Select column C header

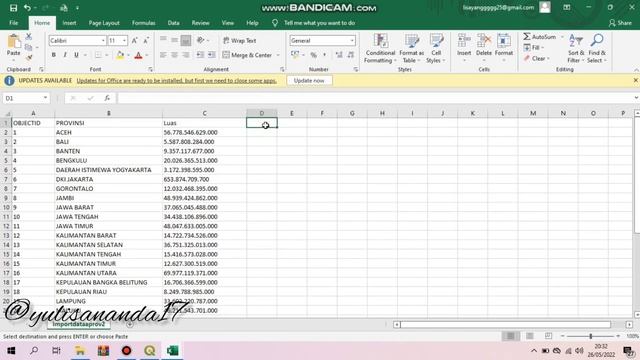[204, 113]
